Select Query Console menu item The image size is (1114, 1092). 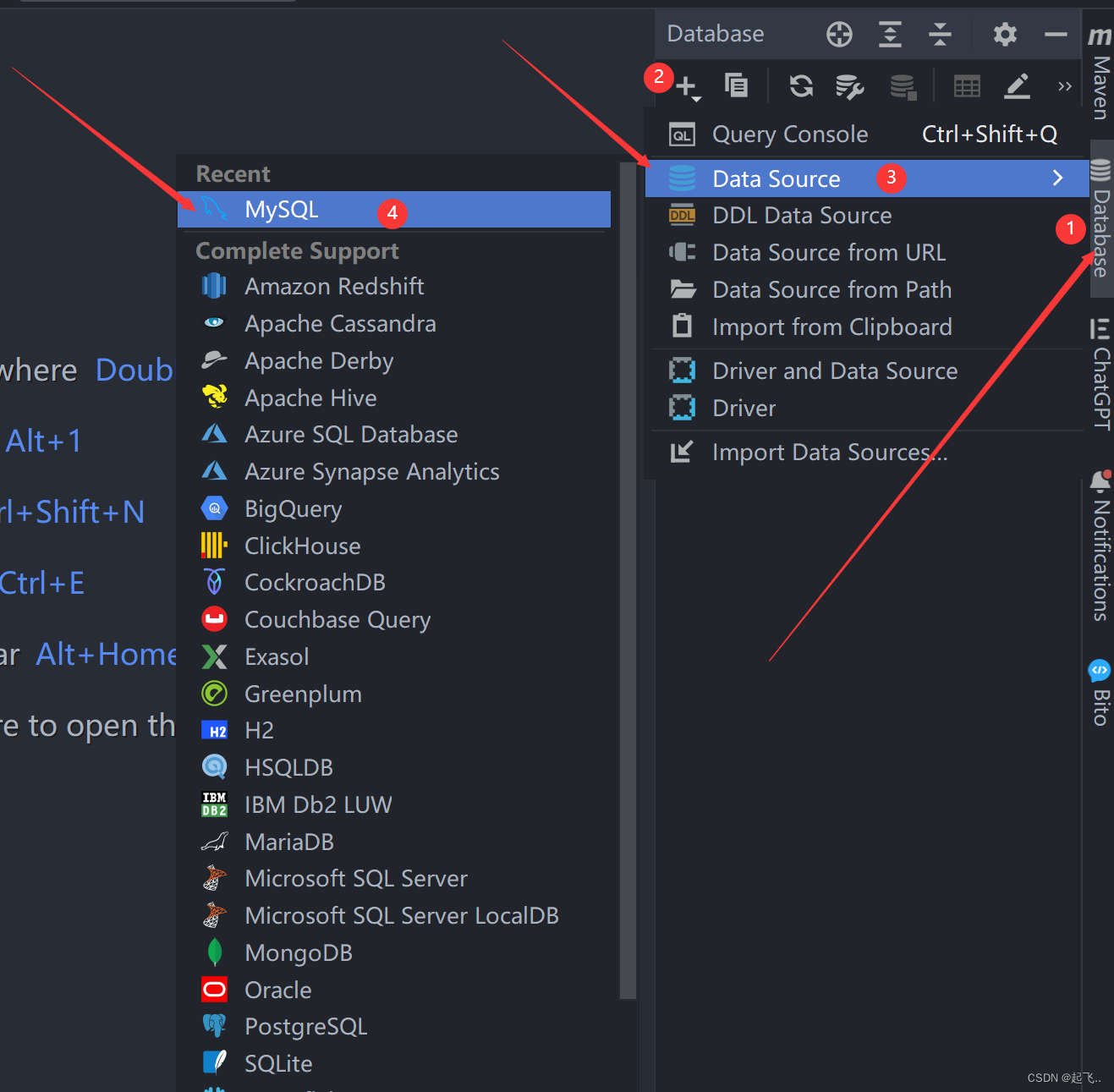[866, 134]
